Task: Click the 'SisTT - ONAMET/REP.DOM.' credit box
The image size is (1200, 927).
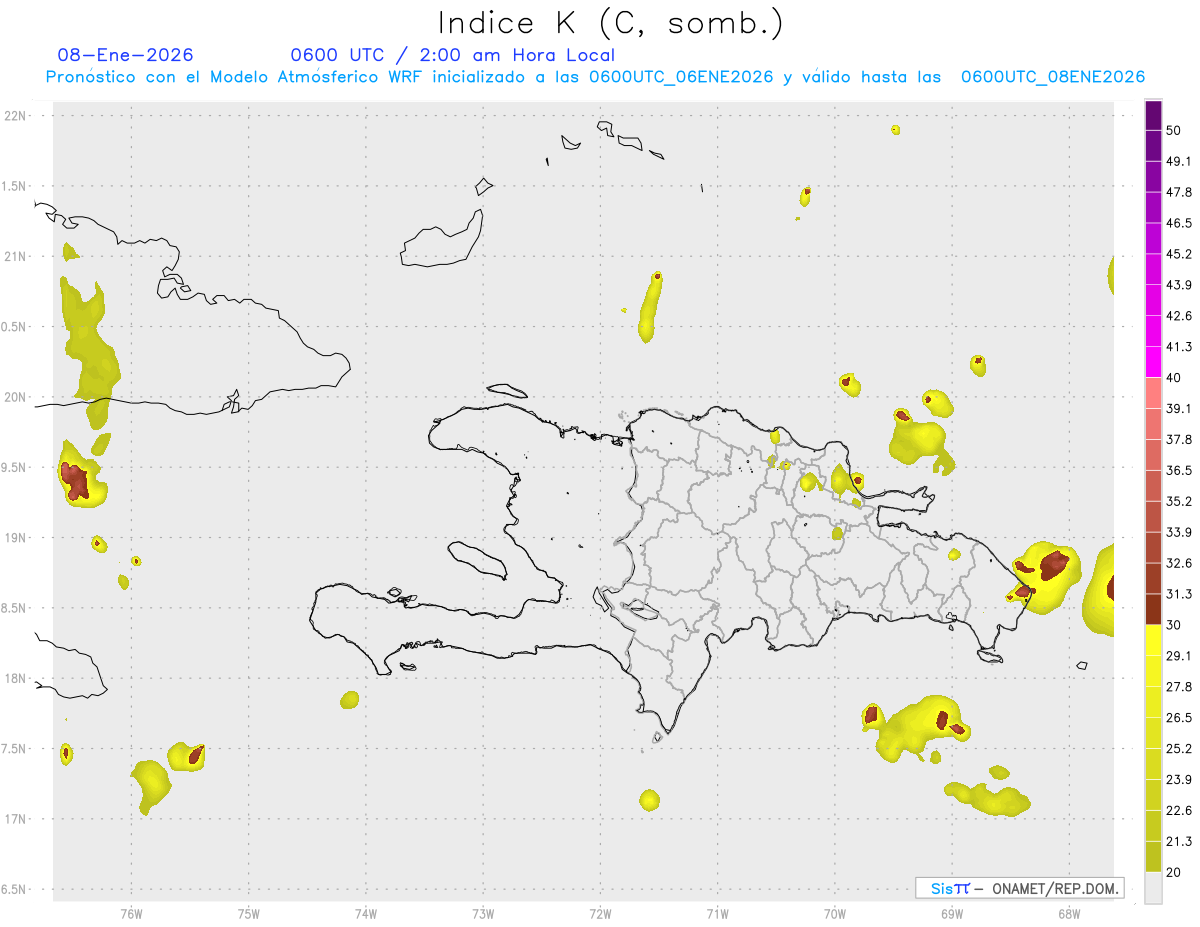Action: pos(1019,888)
